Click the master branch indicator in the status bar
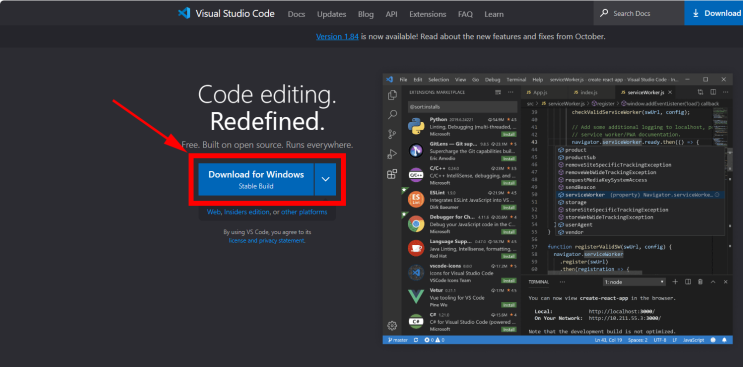 398,340
